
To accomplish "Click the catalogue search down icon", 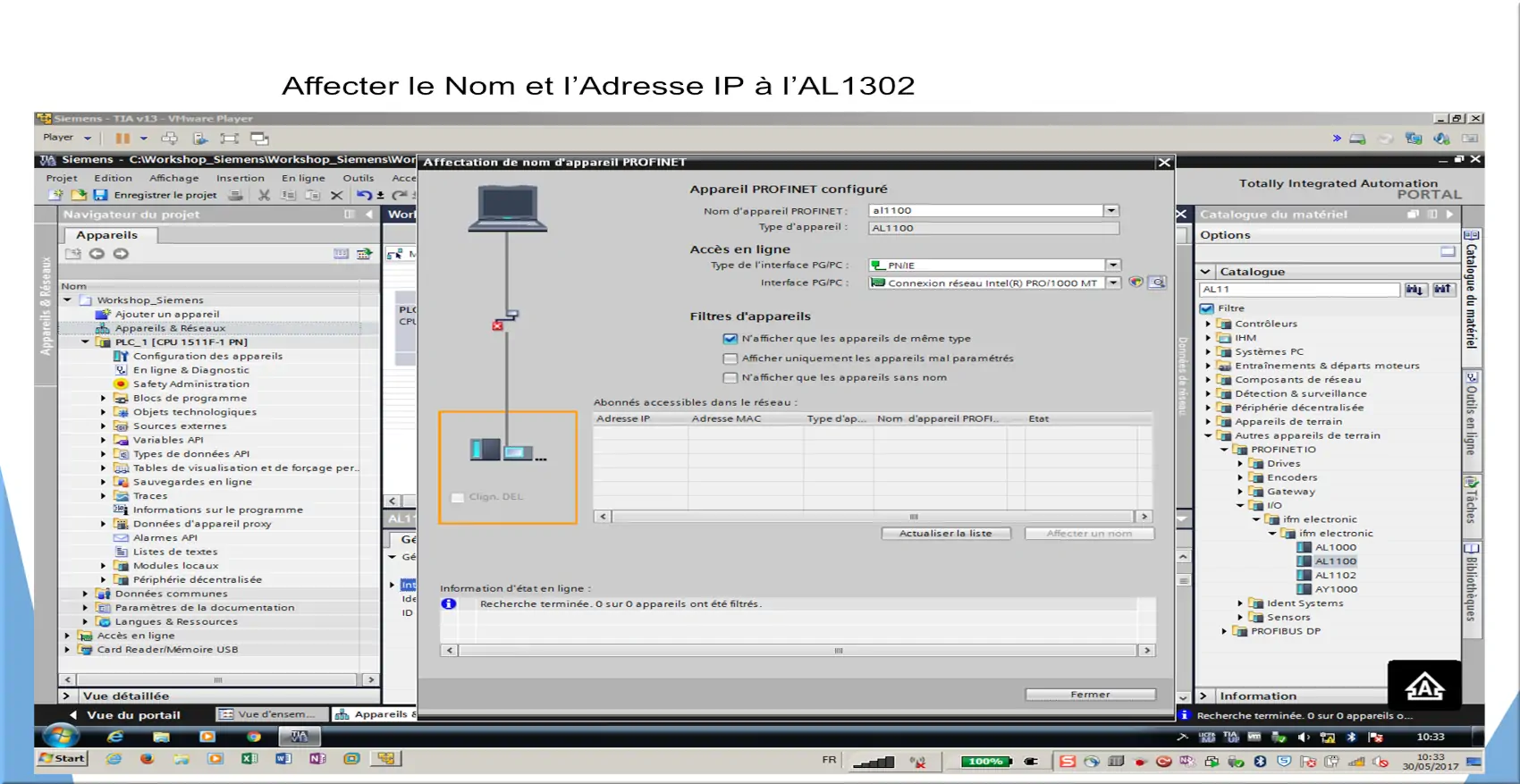I will 1414,290.
